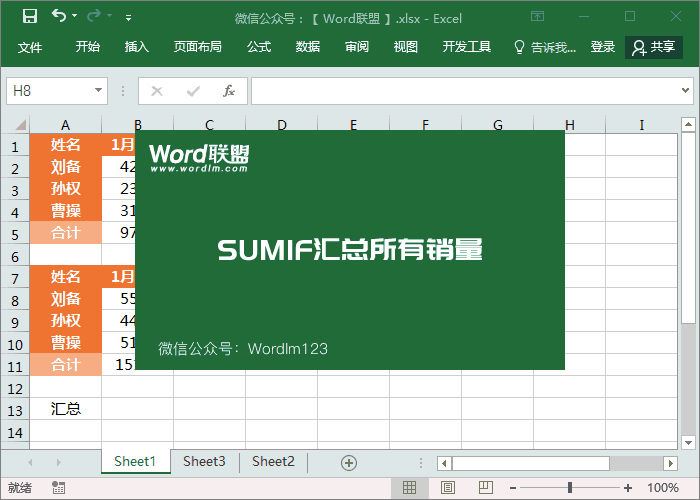Viewport: 700px width, 500px height.
Task: Save the workbook with the floppy icon
Action: 30,16
